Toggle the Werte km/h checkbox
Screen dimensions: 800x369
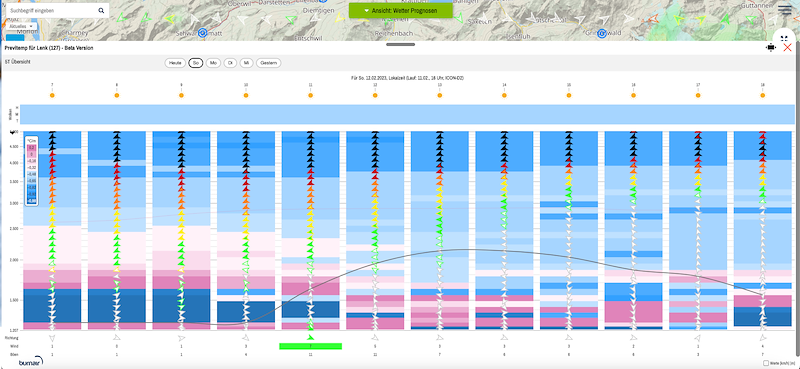click(x=766, y=363)
